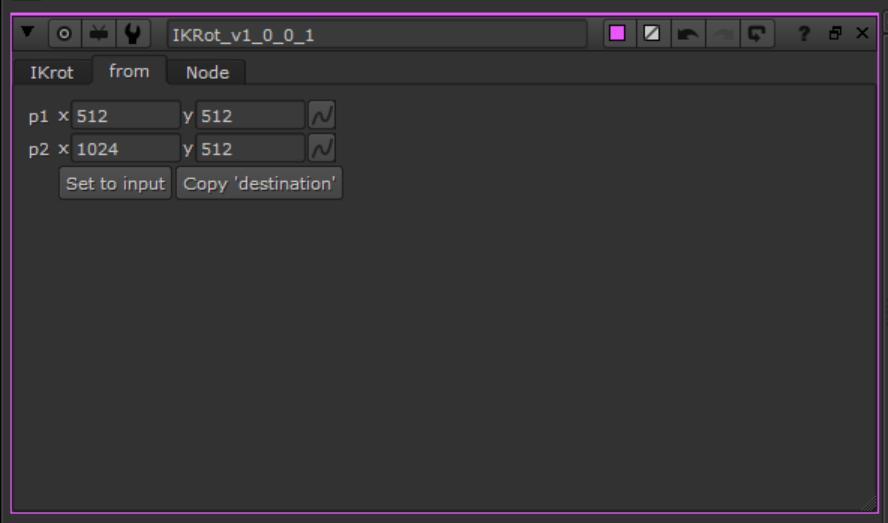The image size is (888, 523).
Task: Click the redo arrow icon
Action: tap(721, 34)
